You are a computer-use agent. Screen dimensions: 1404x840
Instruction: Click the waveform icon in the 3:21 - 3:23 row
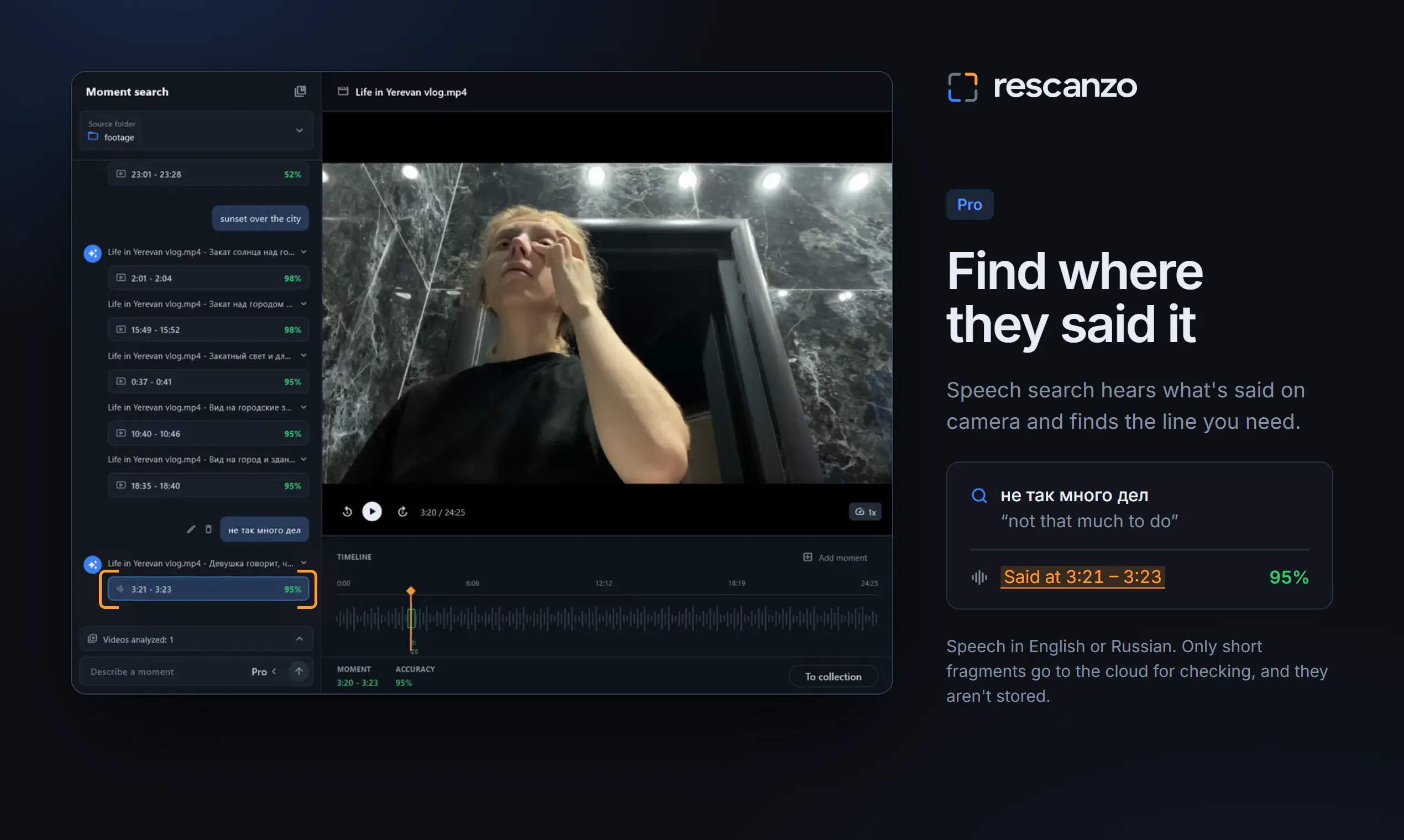tap(120, 589)
